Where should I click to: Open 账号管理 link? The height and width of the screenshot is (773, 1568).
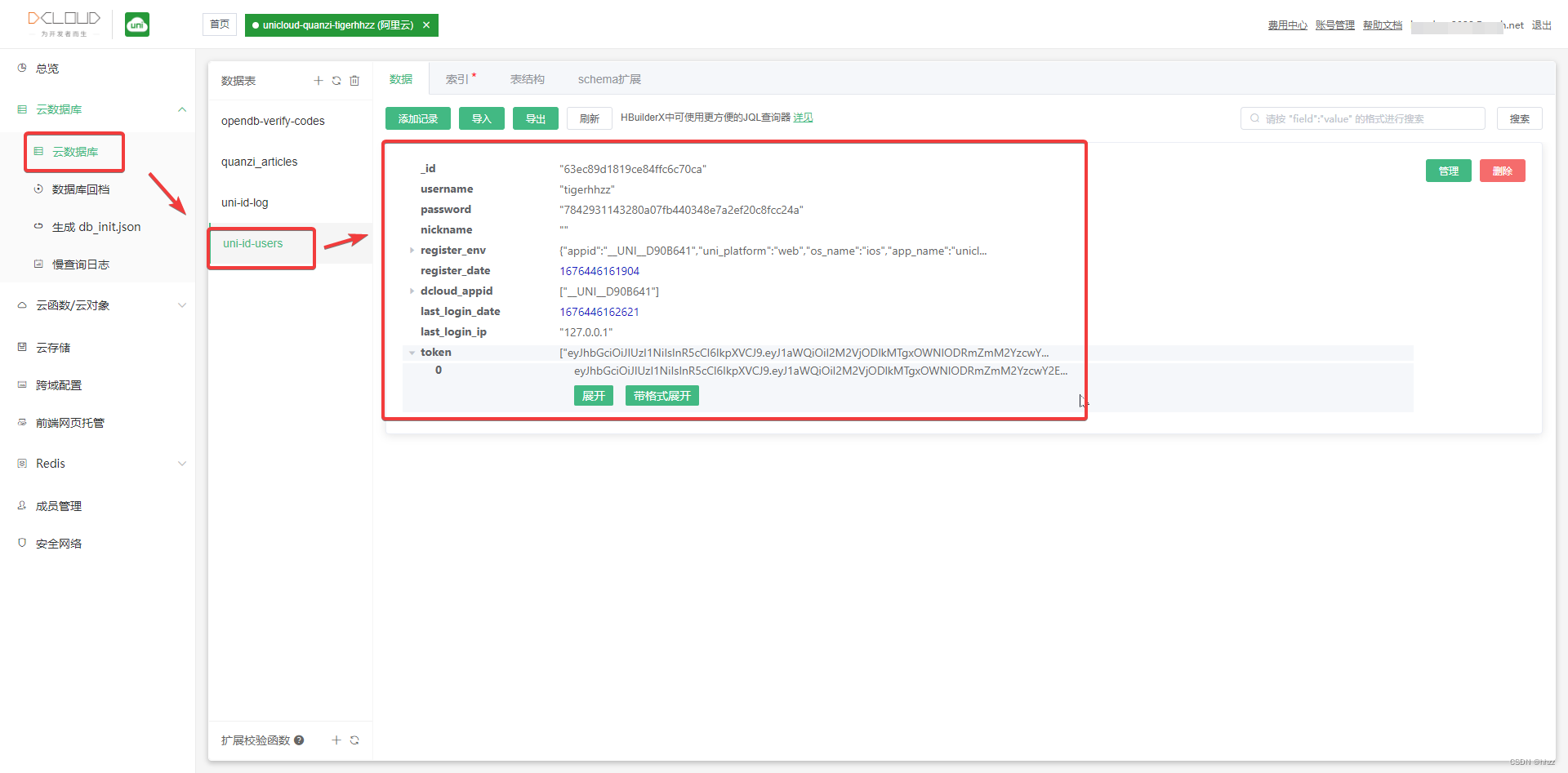tap(1335, 25)
